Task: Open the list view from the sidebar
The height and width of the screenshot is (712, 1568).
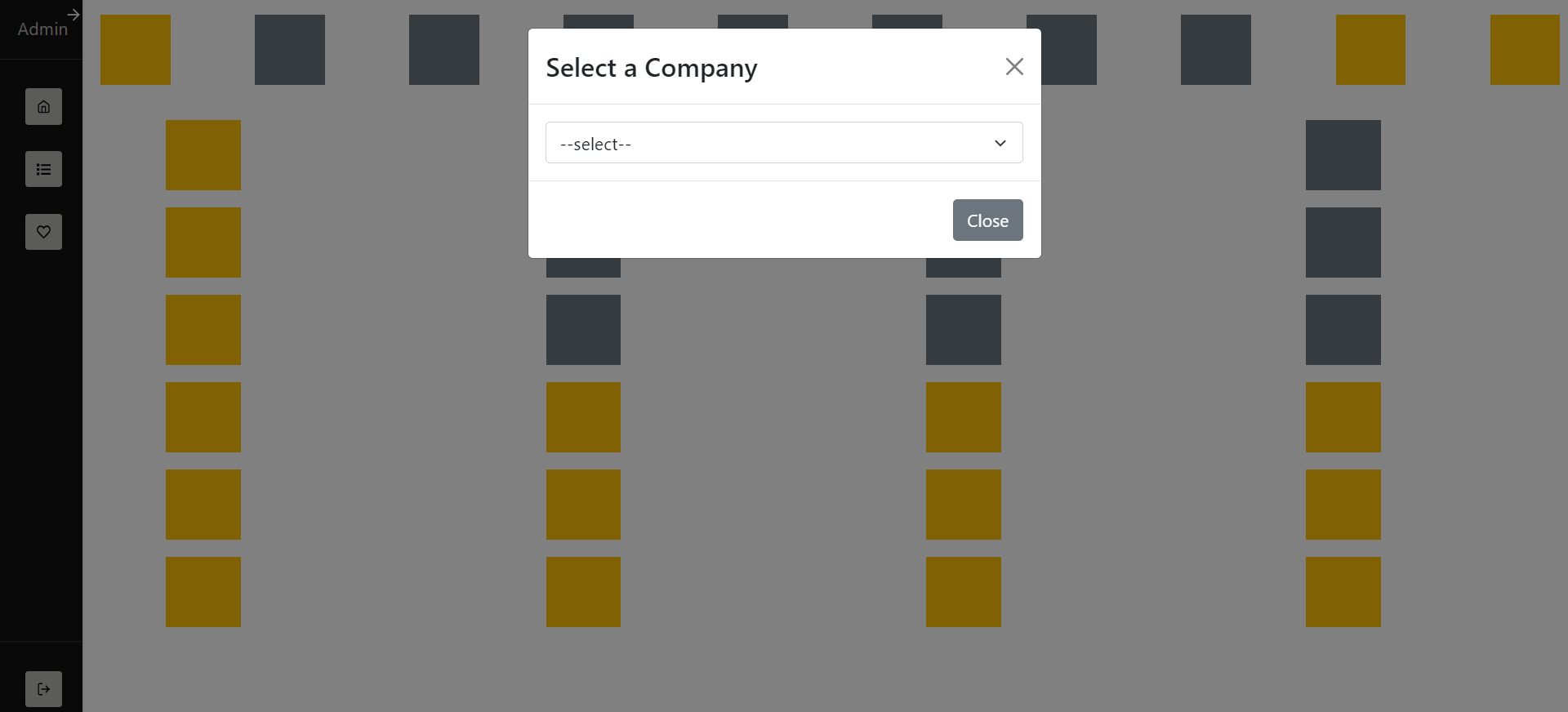Action: click(x=42, y=169)
